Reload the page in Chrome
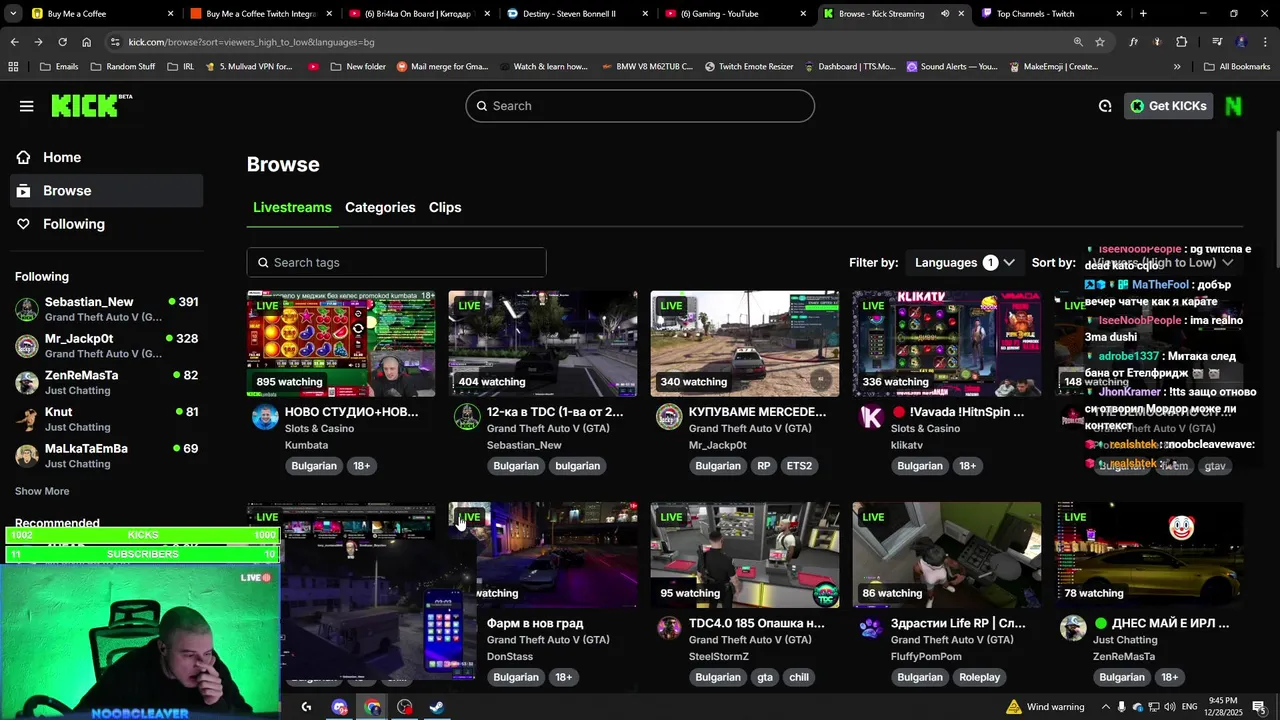This screenshot has height=720, width=1280. pyautogui.click(x=62, y=42)
